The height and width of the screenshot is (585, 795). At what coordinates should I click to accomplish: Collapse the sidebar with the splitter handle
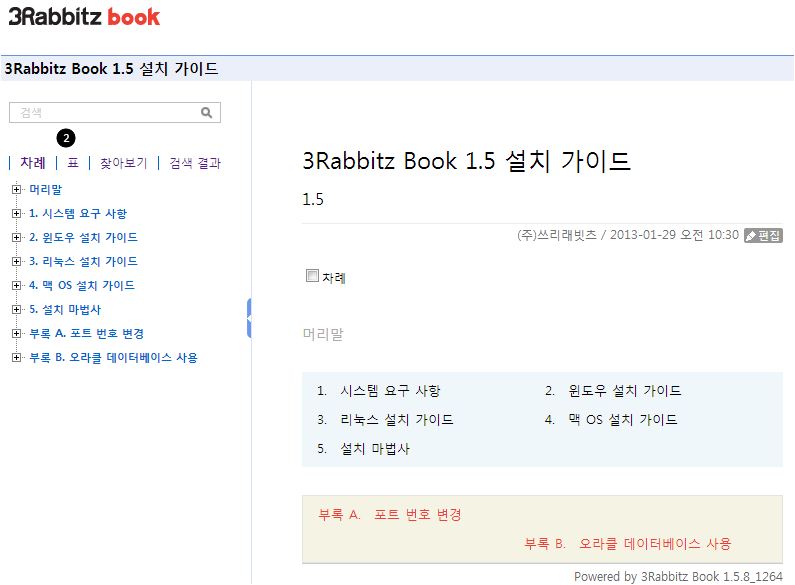[249, 318]
